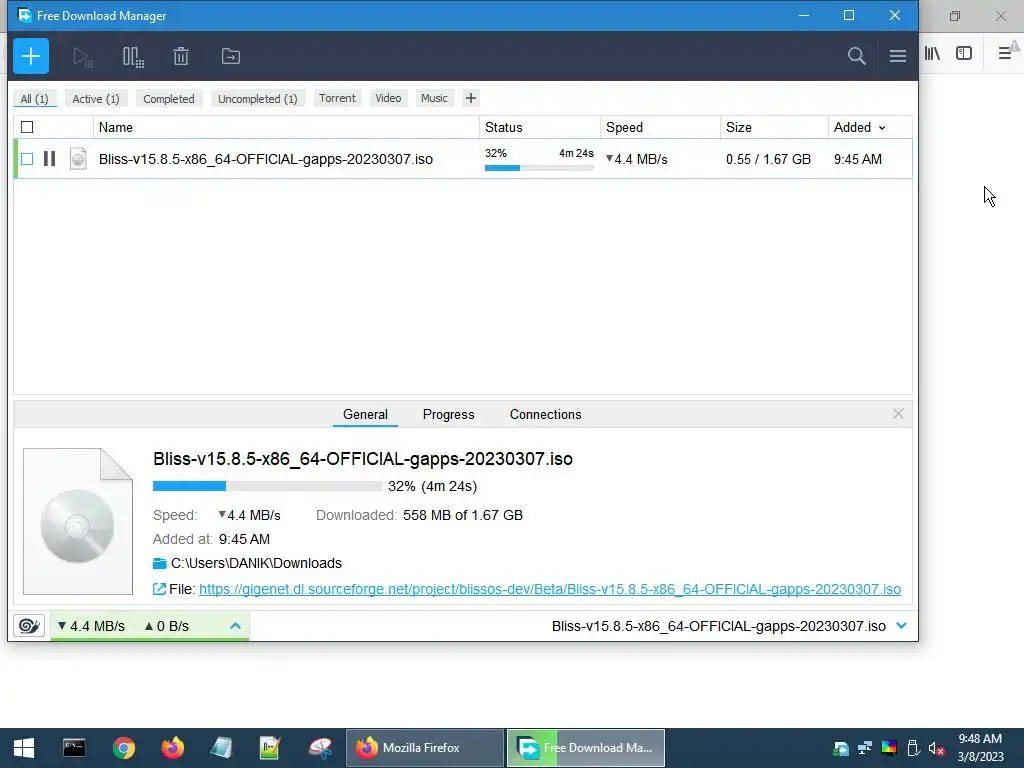
Task: Select the Music filter tab
Action: pyautogui.click(x=434, y=98)
